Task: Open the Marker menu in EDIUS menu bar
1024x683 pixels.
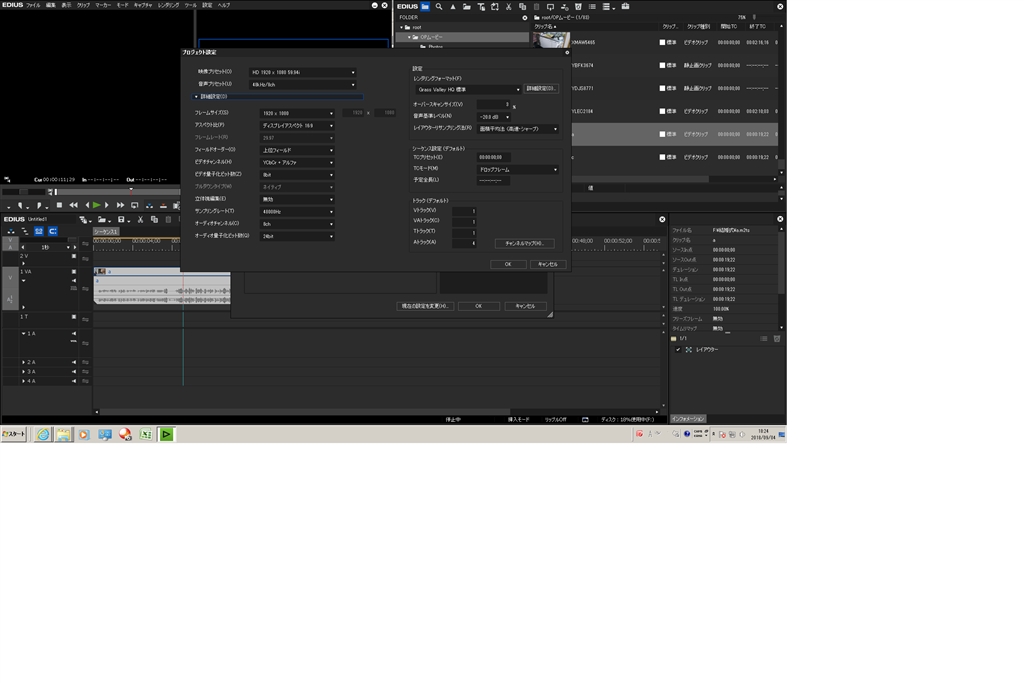Action: point(103,5)
